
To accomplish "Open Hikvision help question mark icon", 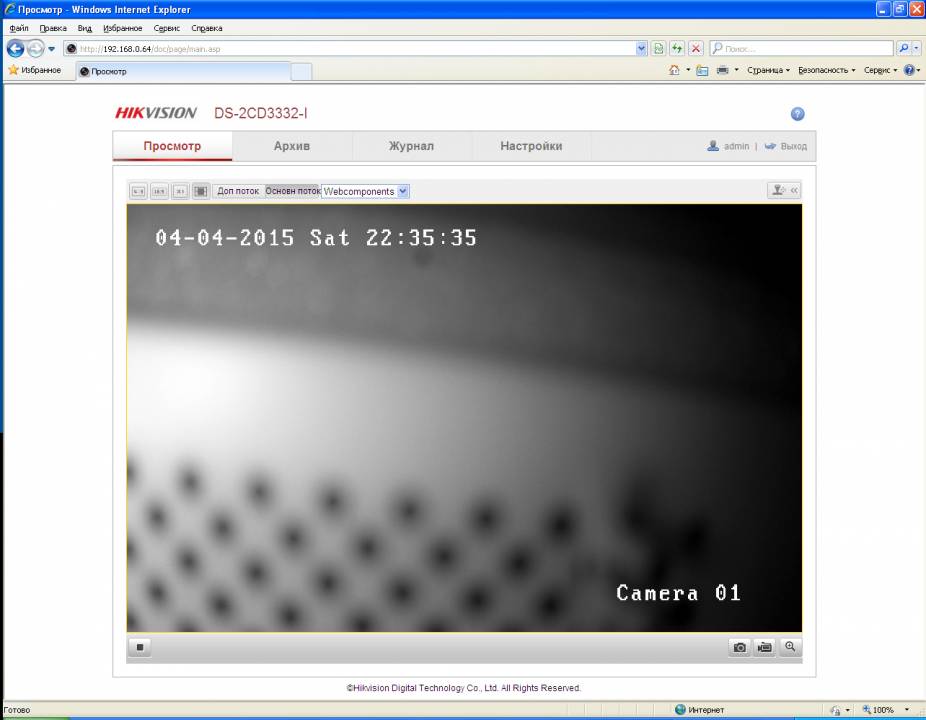I will click(x=797, y=114).
